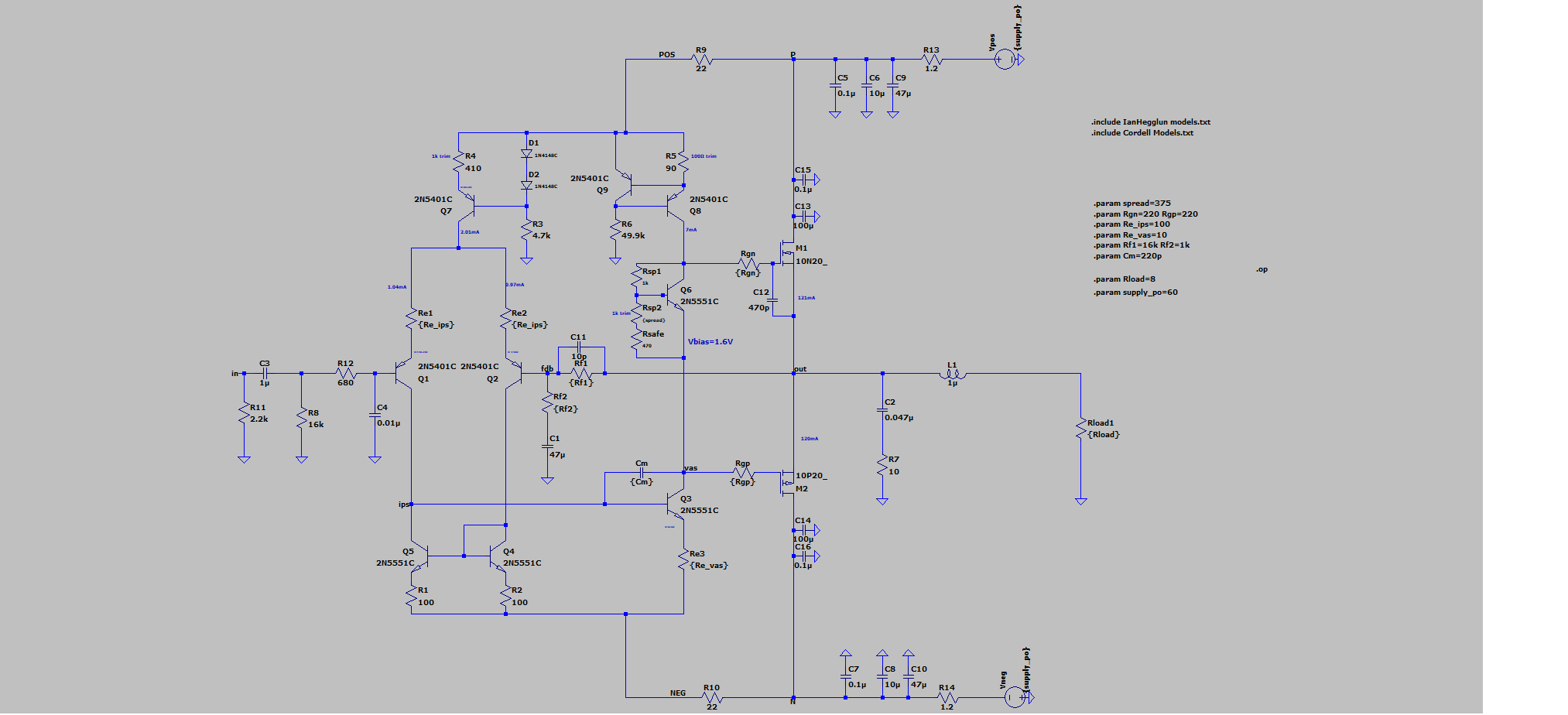The width and height of the screenshot is (1568, 715).
Task: Select the Q6 bias spreader transistor
Action: point(675,296)
